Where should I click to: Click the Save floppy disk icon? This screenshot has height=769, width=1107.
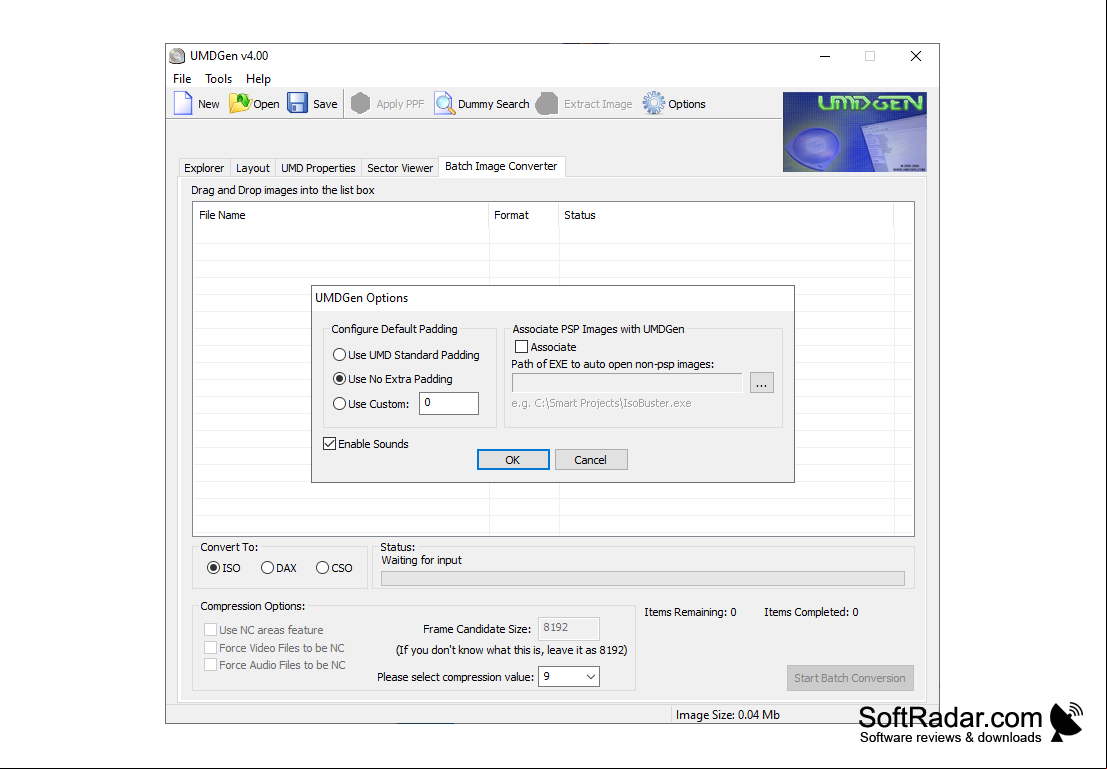pos(297,103)
